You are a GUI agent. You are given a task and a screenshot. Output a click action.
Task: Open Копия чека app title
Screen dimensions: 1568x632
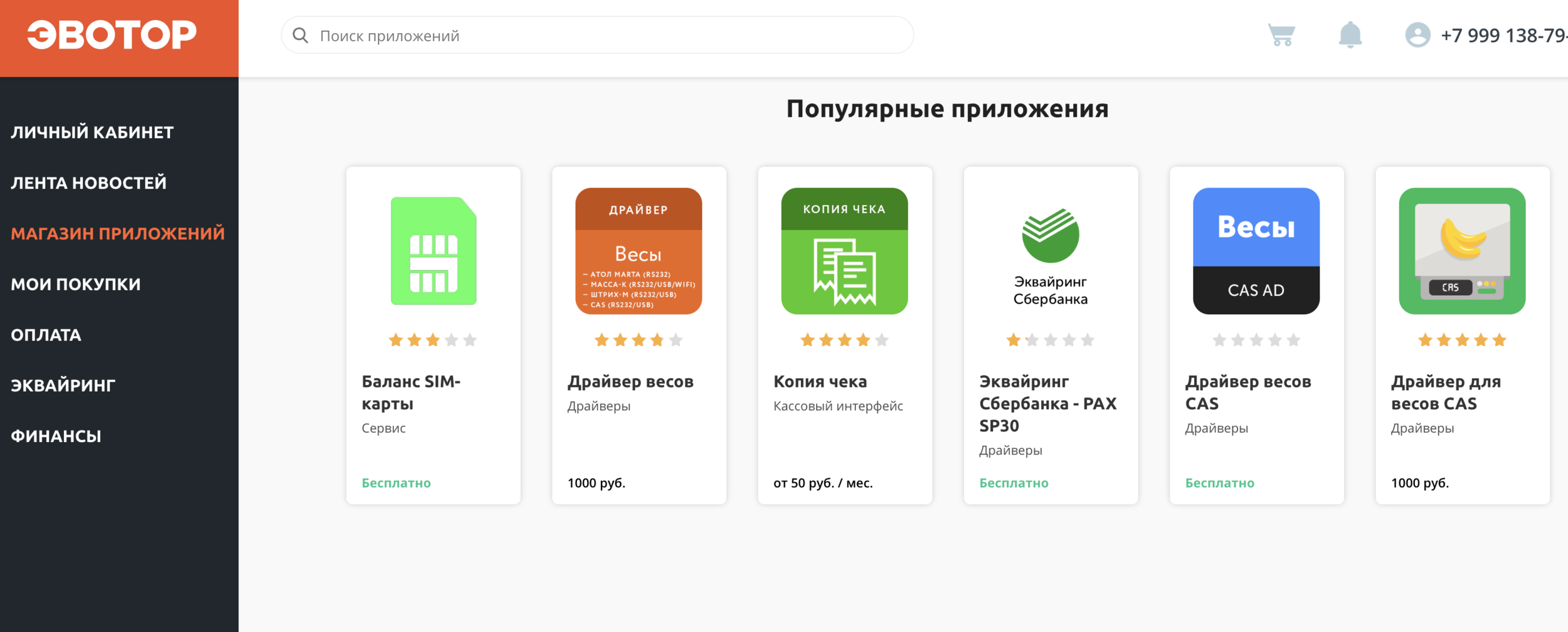[x=820, y=382]
